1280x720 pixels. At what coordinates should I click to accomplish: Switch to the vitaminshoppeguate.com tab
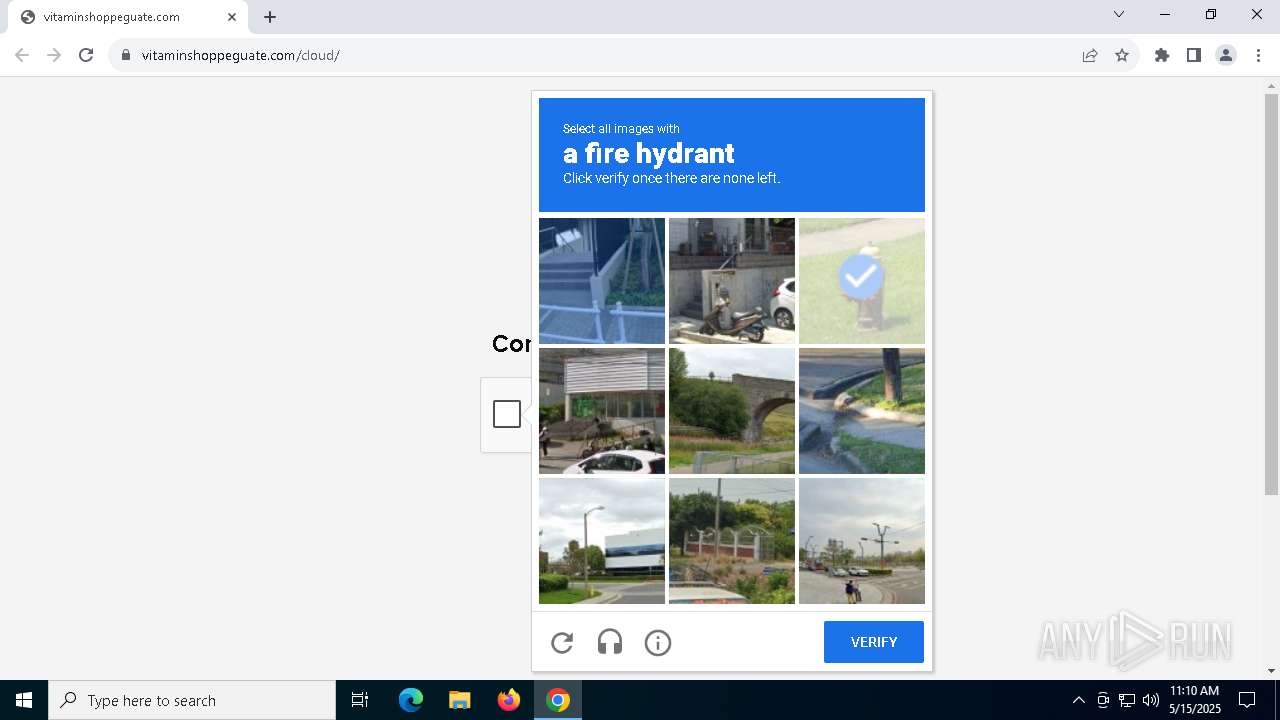coord(127,17)
